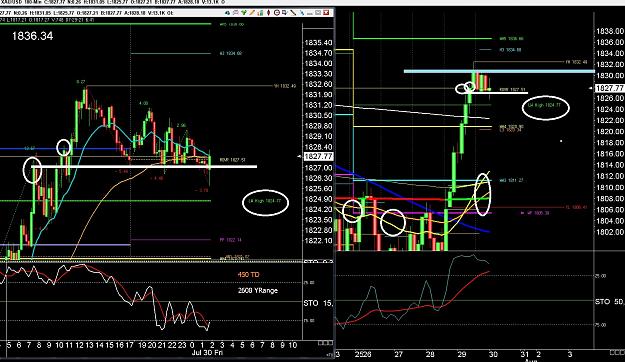Viewport: 625px width, 362px height.
Task: Click the 1822.10 price level on left axis
Action: (x=318, y=240)
